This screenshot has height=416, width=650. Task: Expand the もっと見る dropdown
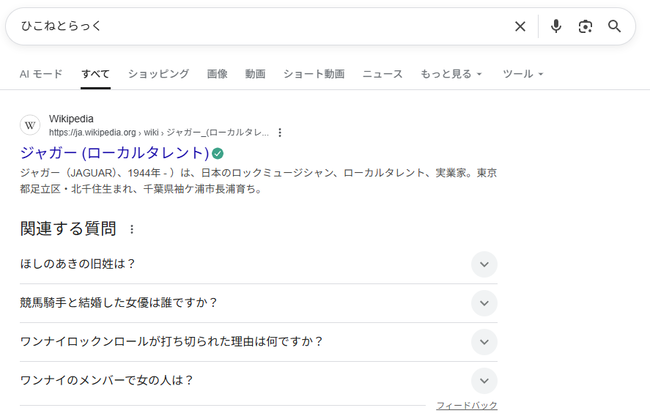tap(451, 74)
